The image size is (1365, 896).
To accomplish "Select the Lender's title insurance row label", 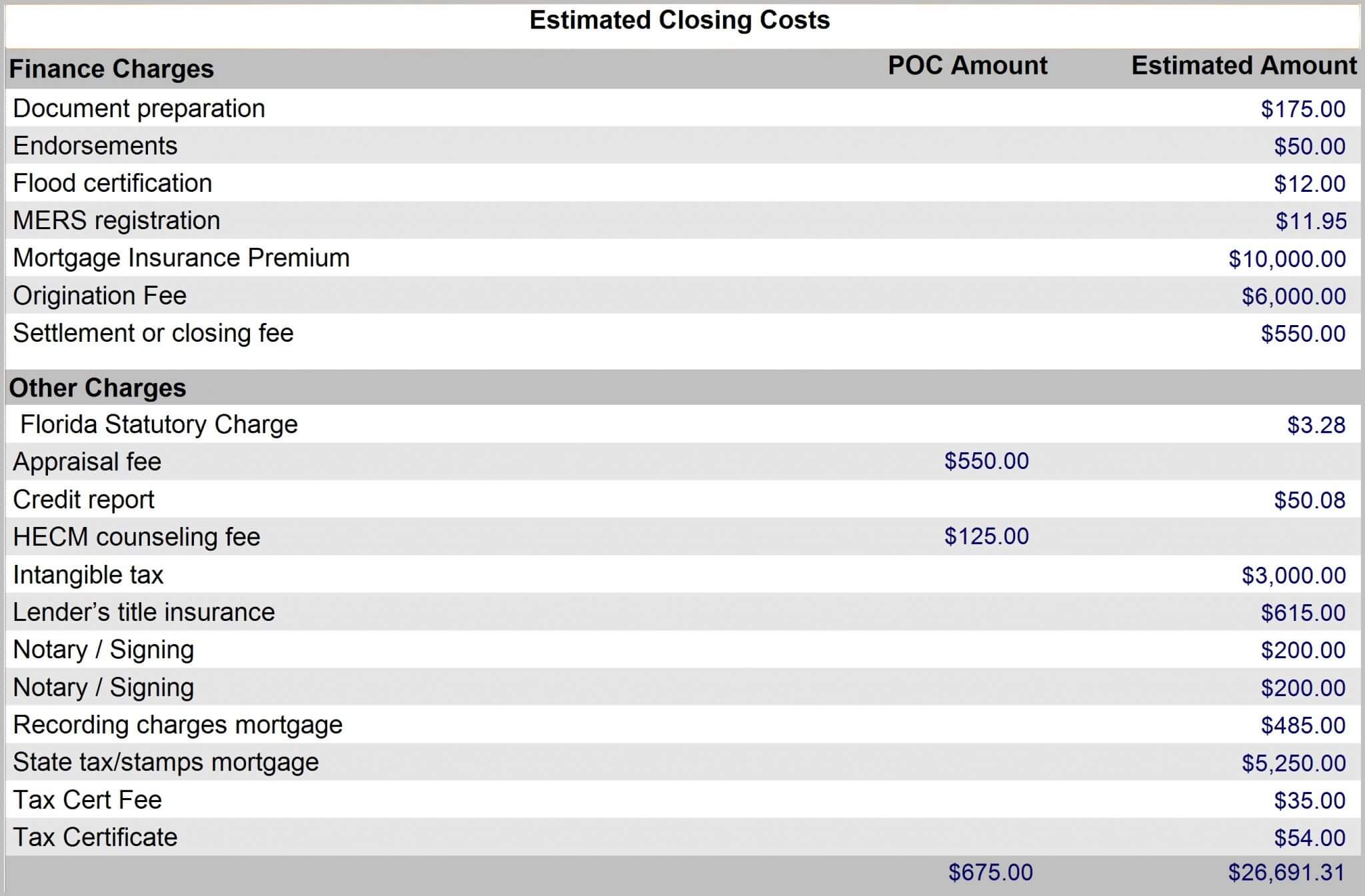I will tap(143, 612).
